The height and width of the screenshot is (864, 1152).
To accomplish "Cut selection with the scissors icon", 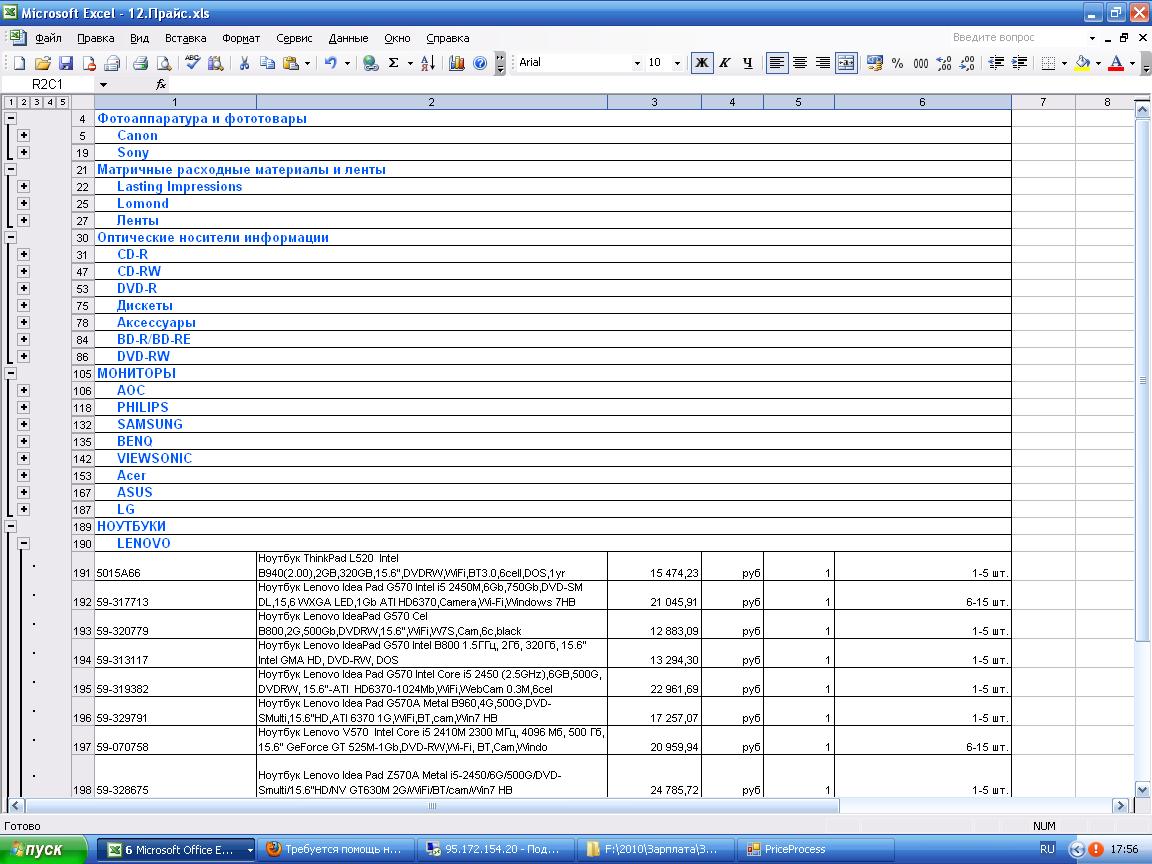I will (x=244, y=63).
